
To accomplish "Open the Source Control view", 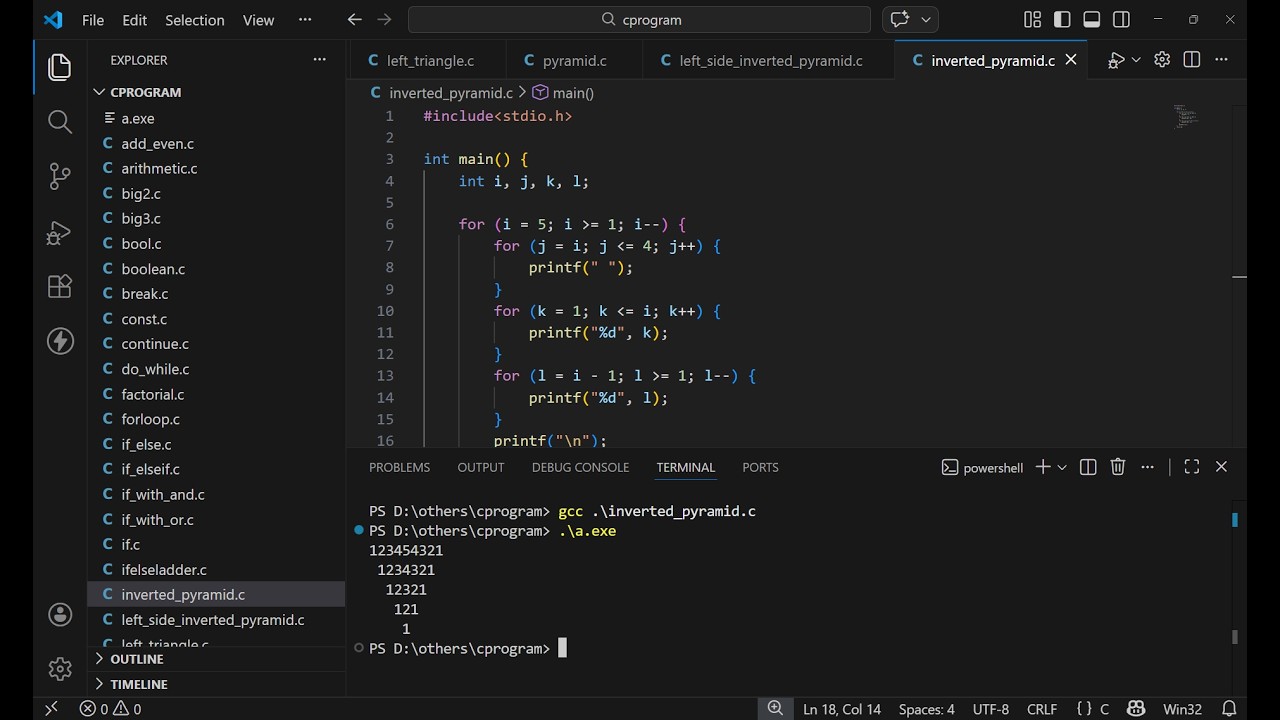I will point(60,177).
